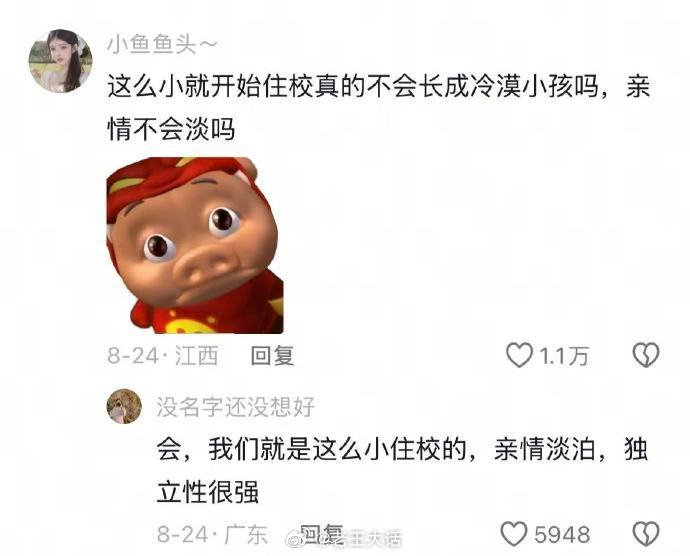Viewport: 690px width, 556px height.
Task: Click the 5948 like count
Action: [562, 534]
